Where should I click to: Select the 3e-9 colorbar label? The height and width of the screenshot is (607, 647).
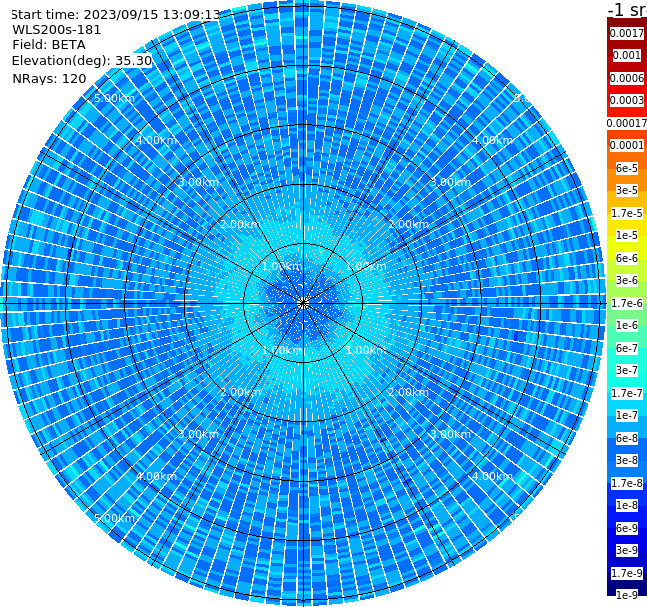[x=627, y=550]
